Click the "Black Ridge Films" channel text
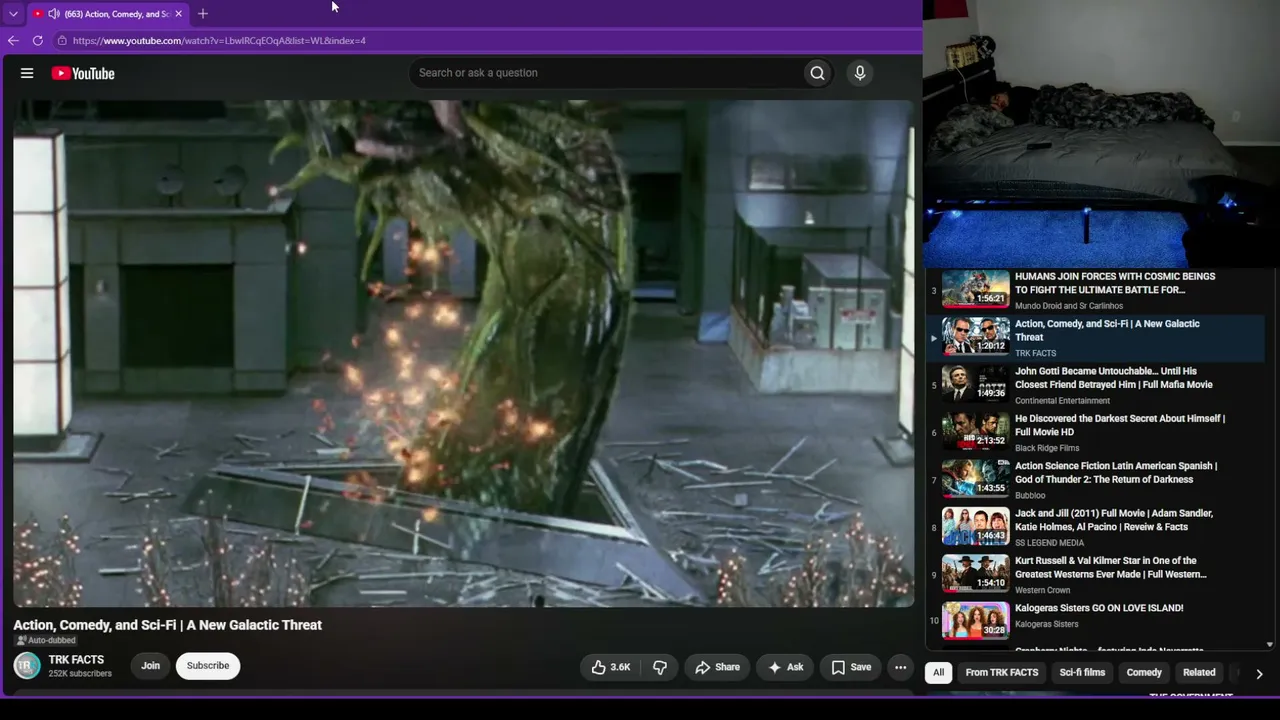This screenshot has height=720, width=1280. pyautogui.click(x=1047, y=448)
